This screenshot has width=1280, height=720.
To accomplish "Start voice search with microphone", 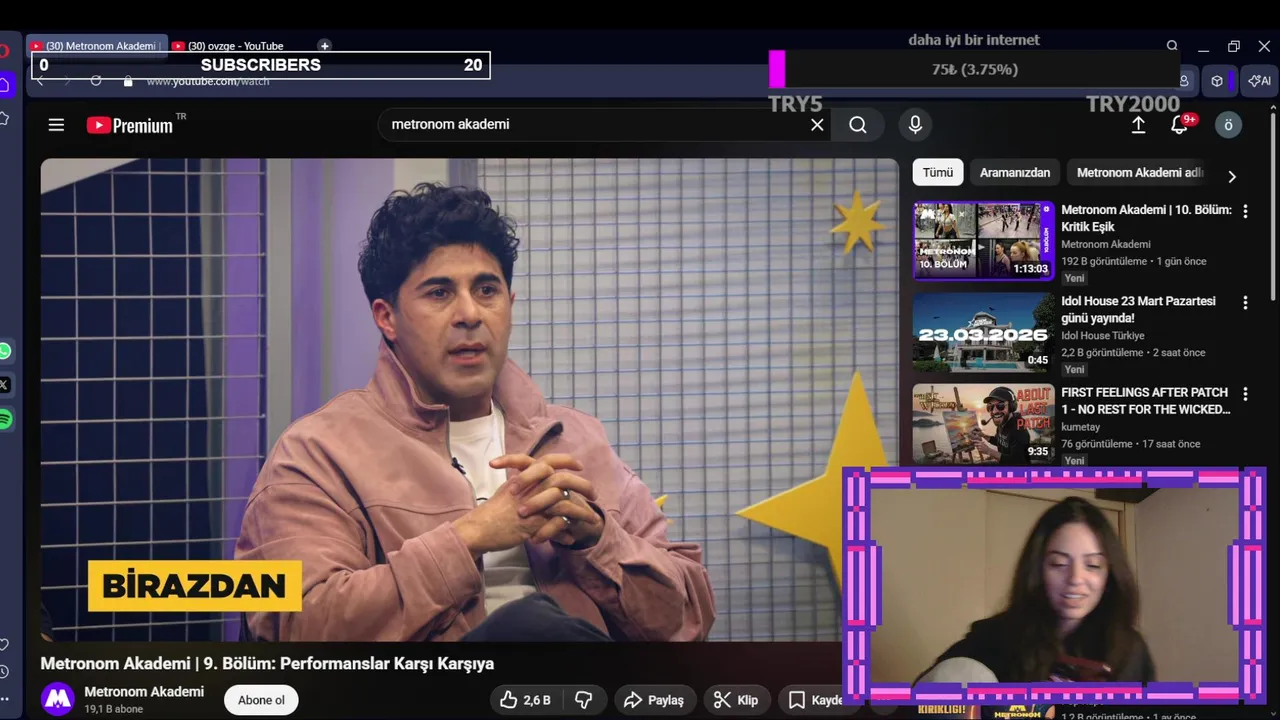I will coord(914,125).
